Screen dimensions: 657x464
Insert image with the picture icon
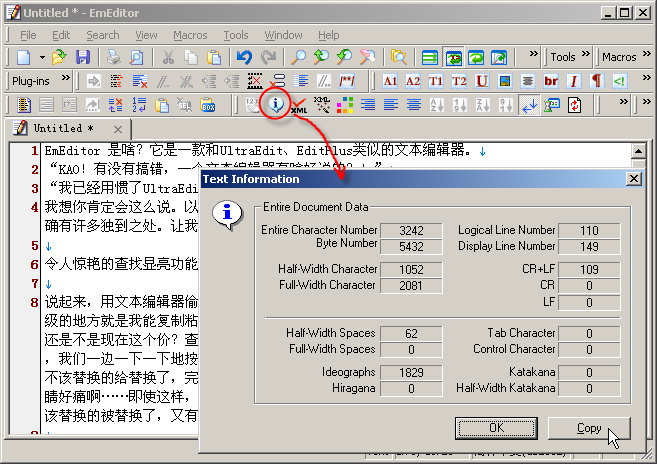[505, 81]
